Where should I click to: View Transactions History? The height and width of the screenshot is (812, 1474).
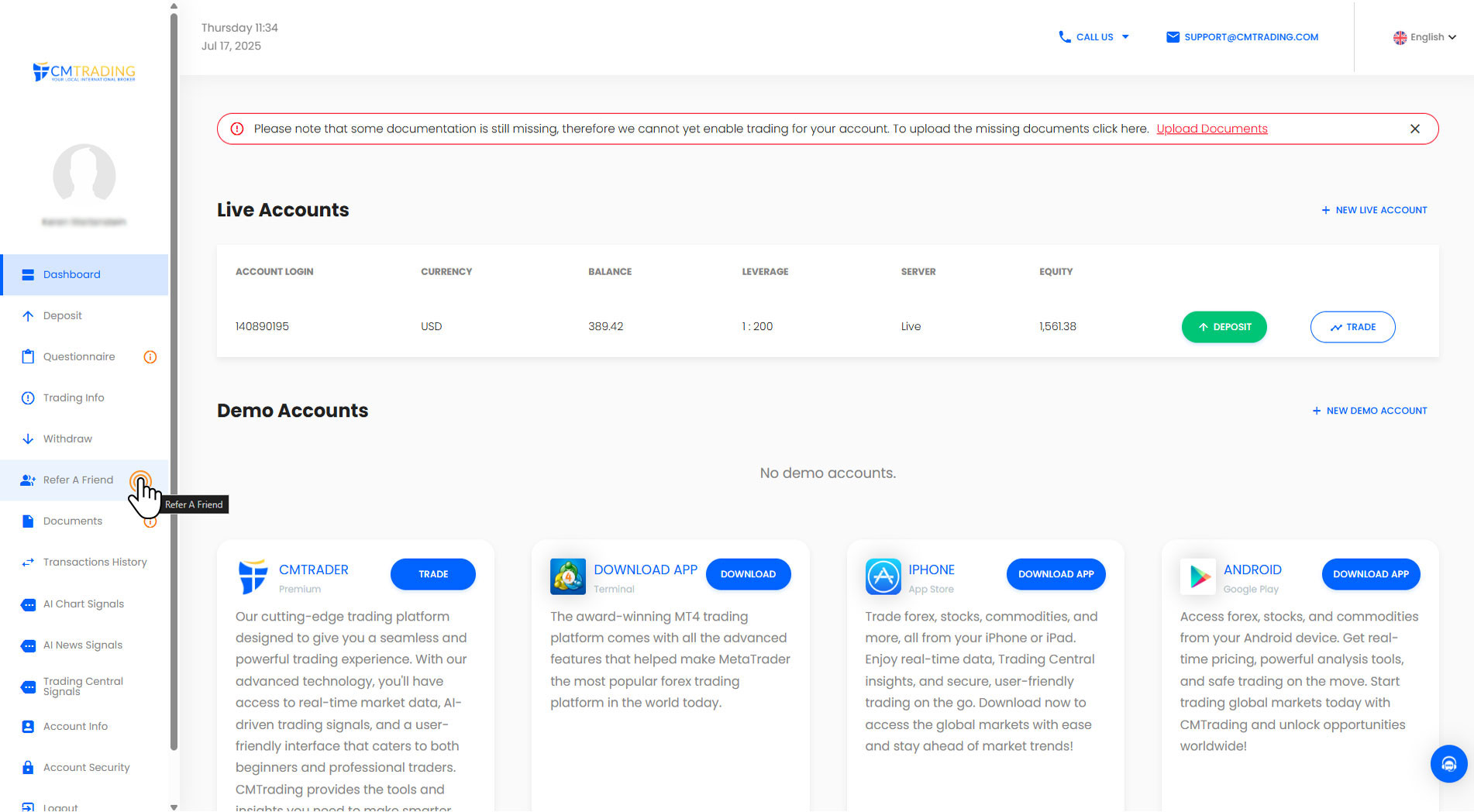[x=84, y=563]
